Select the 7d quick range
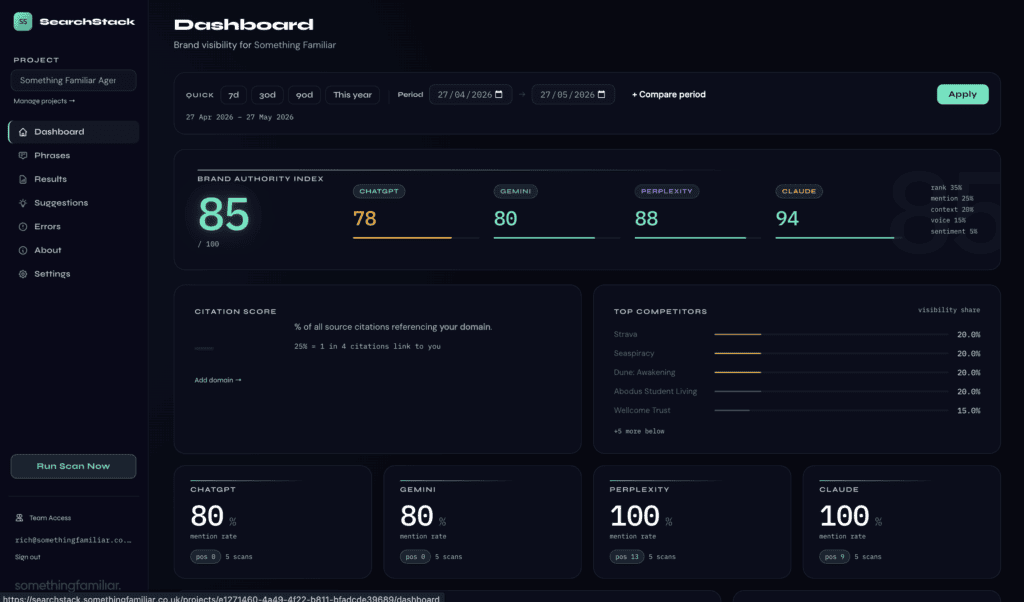 click(233, 95)
